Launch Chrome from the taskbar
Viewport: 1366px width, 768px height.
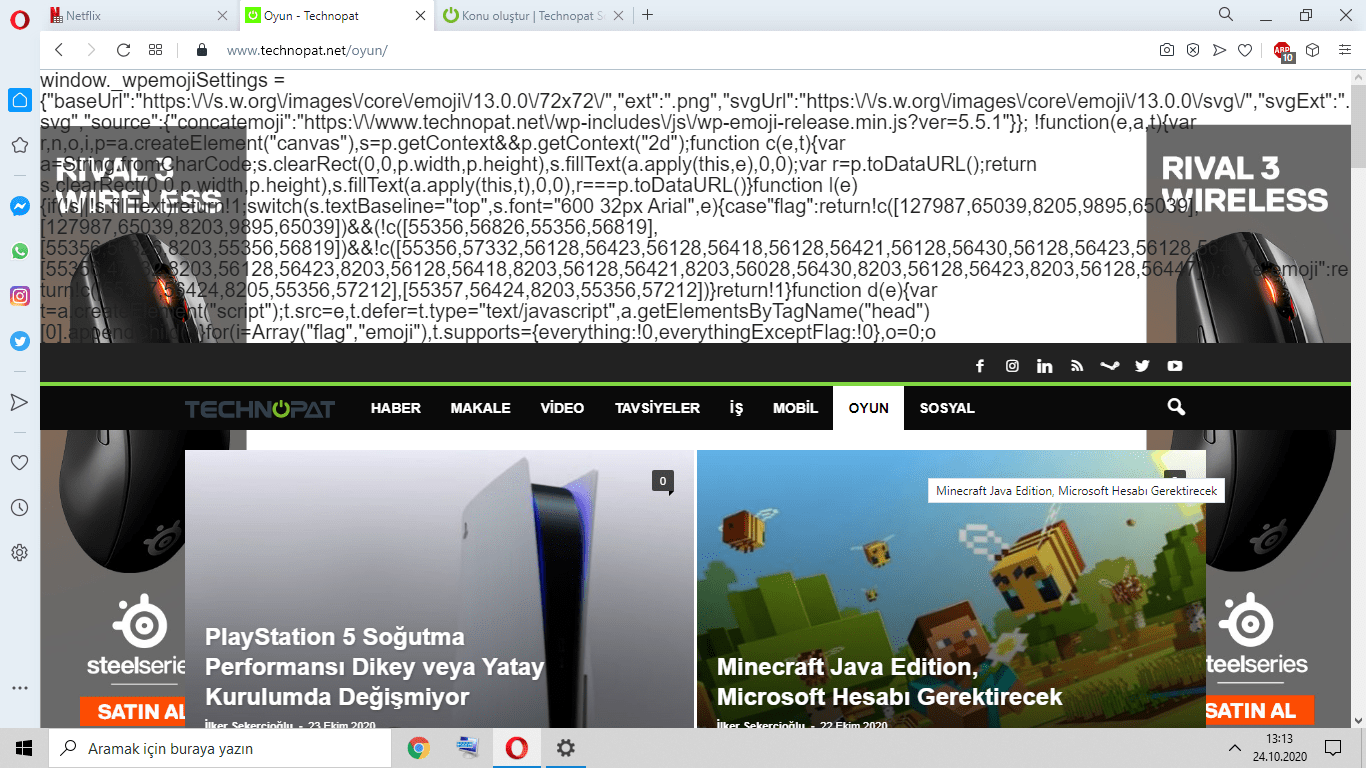tap(419, 748)
